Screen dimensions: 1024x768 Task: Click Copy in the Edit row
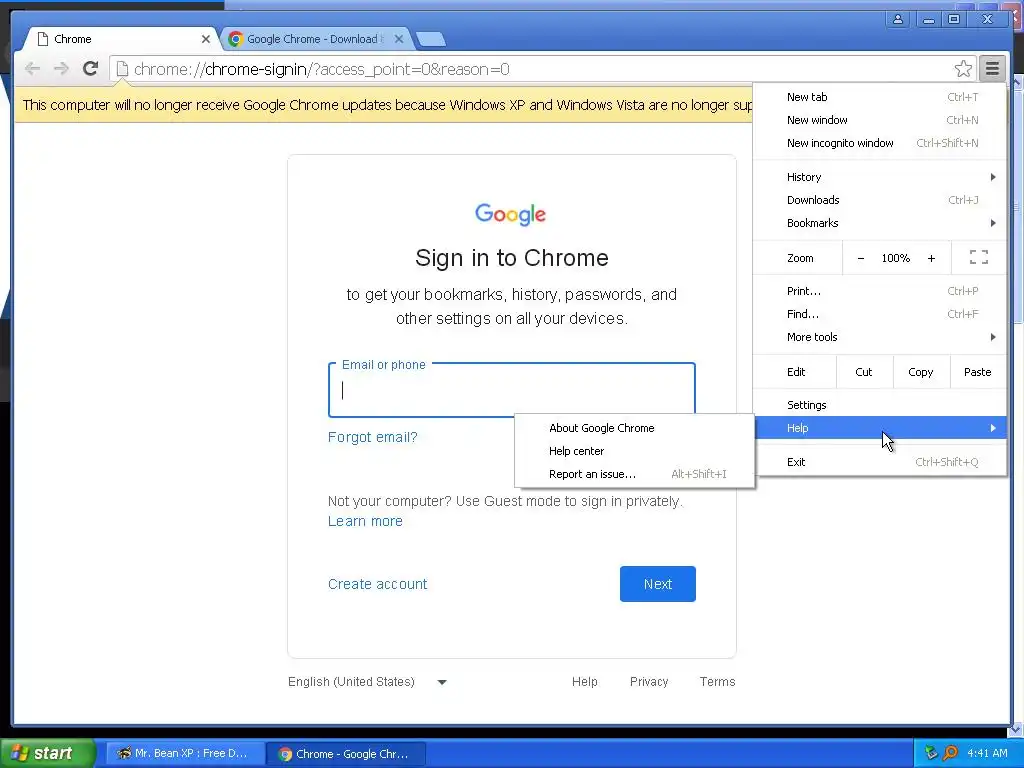click(x=920, y=372)
